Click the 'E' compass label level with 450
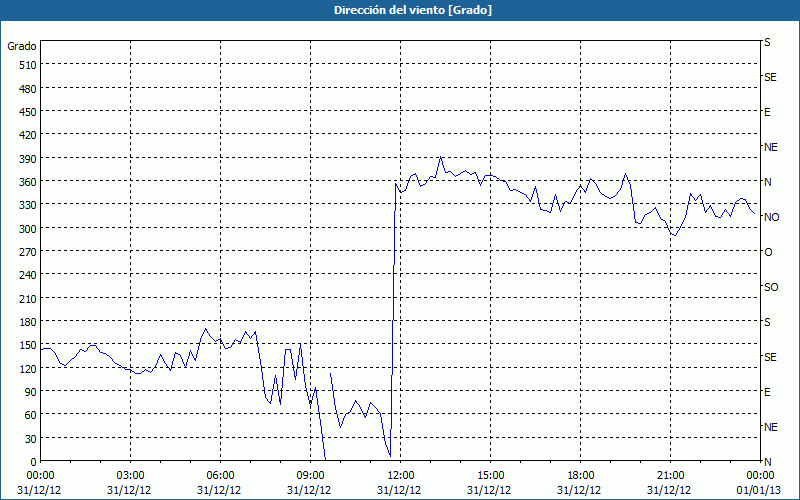Viewport: 800px width, 500px height. pos(767,112)
